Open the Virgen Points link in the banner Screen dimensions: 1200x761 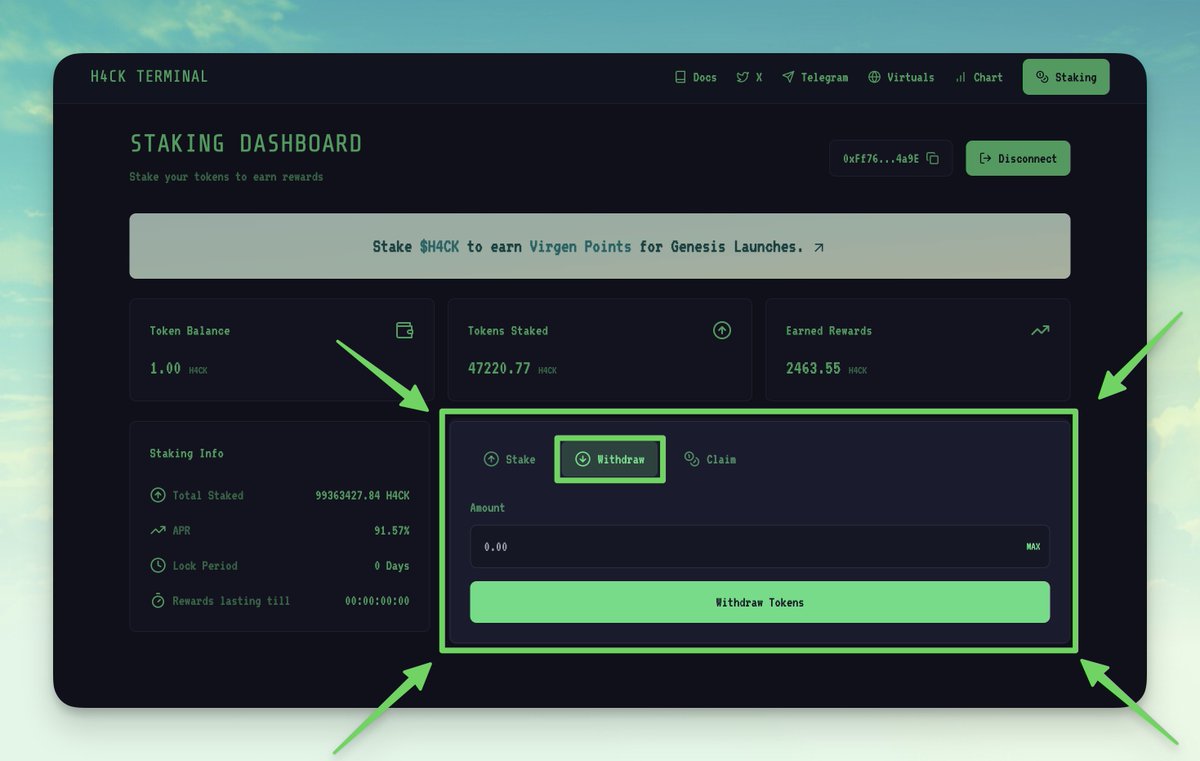point(582,246)
